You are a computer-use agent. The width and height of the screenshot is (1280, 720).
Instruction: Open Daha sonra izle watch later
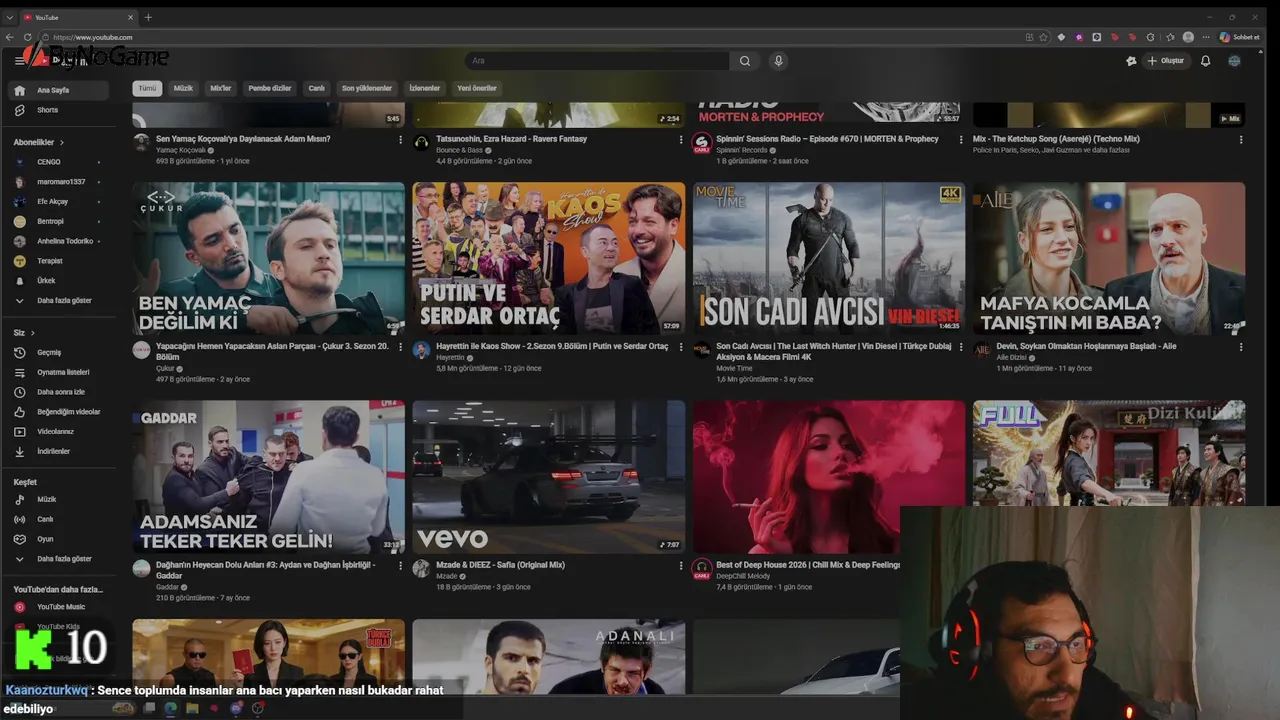pos(60,392)
